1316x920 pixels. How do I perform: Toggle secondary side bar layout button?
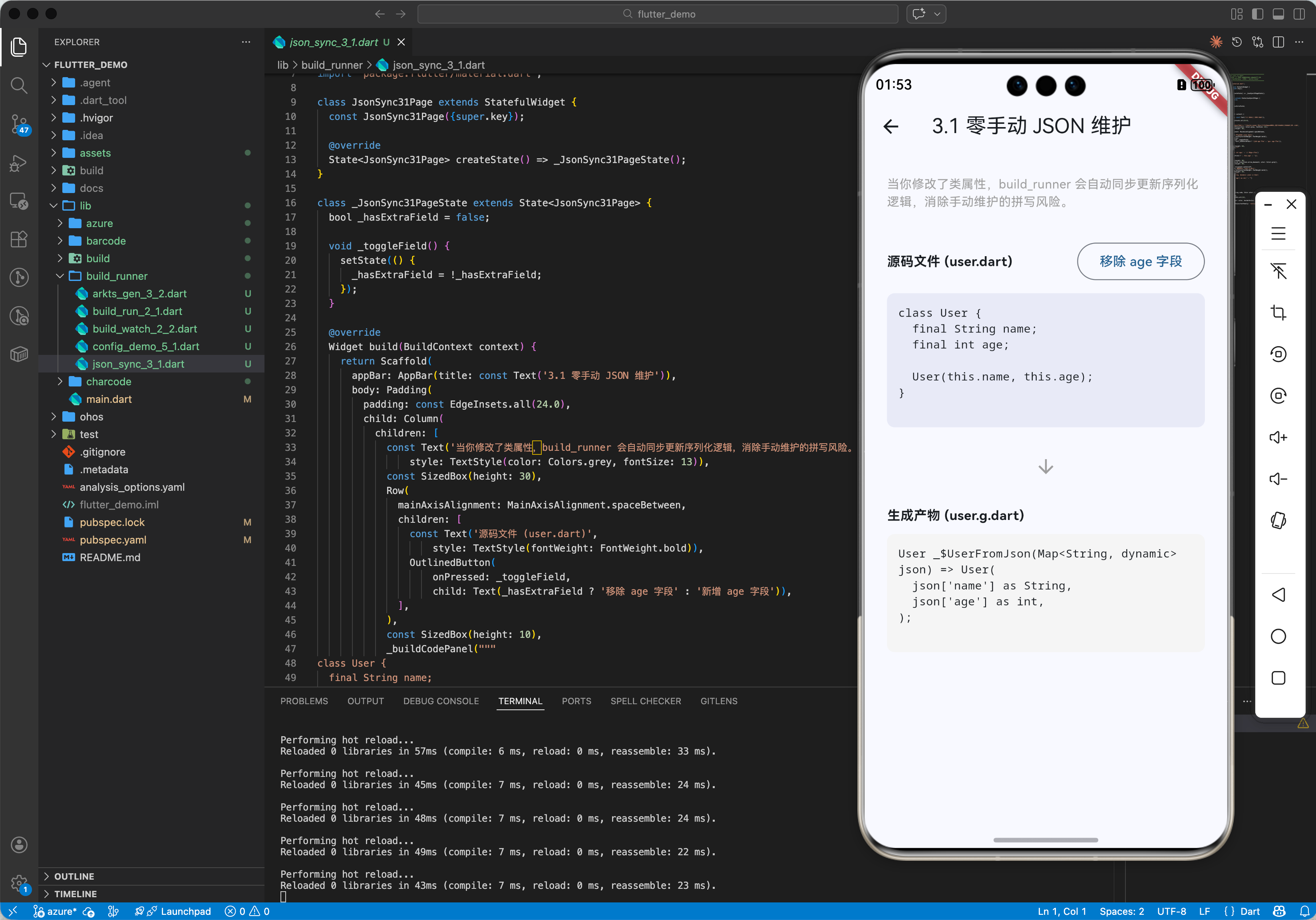pos(1299,14)
